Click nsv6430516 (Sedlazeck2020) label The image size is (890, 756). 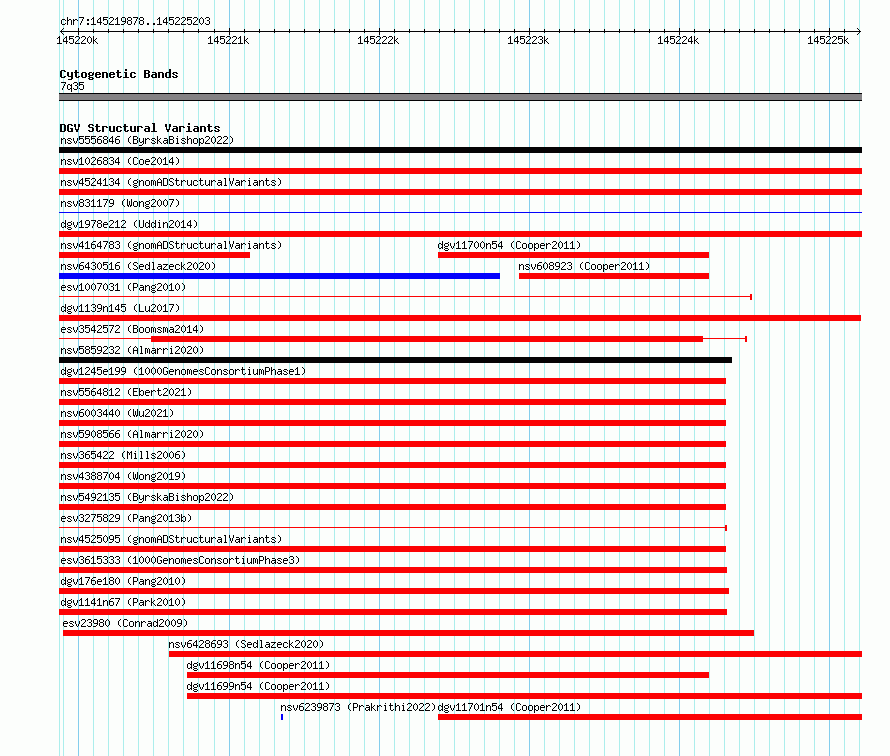(x=138, y=266)
